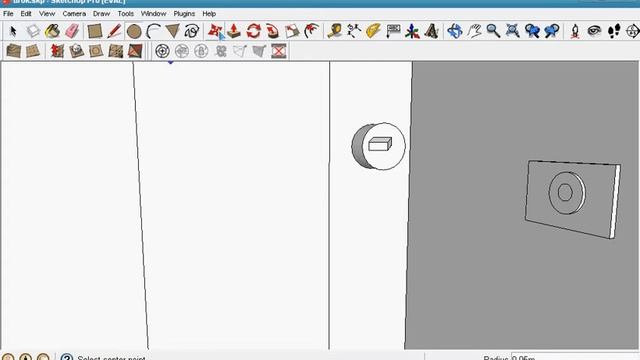Pick the Sandbox Flip Edge tool
The image size is (640, 360).
tap(135, 51)
